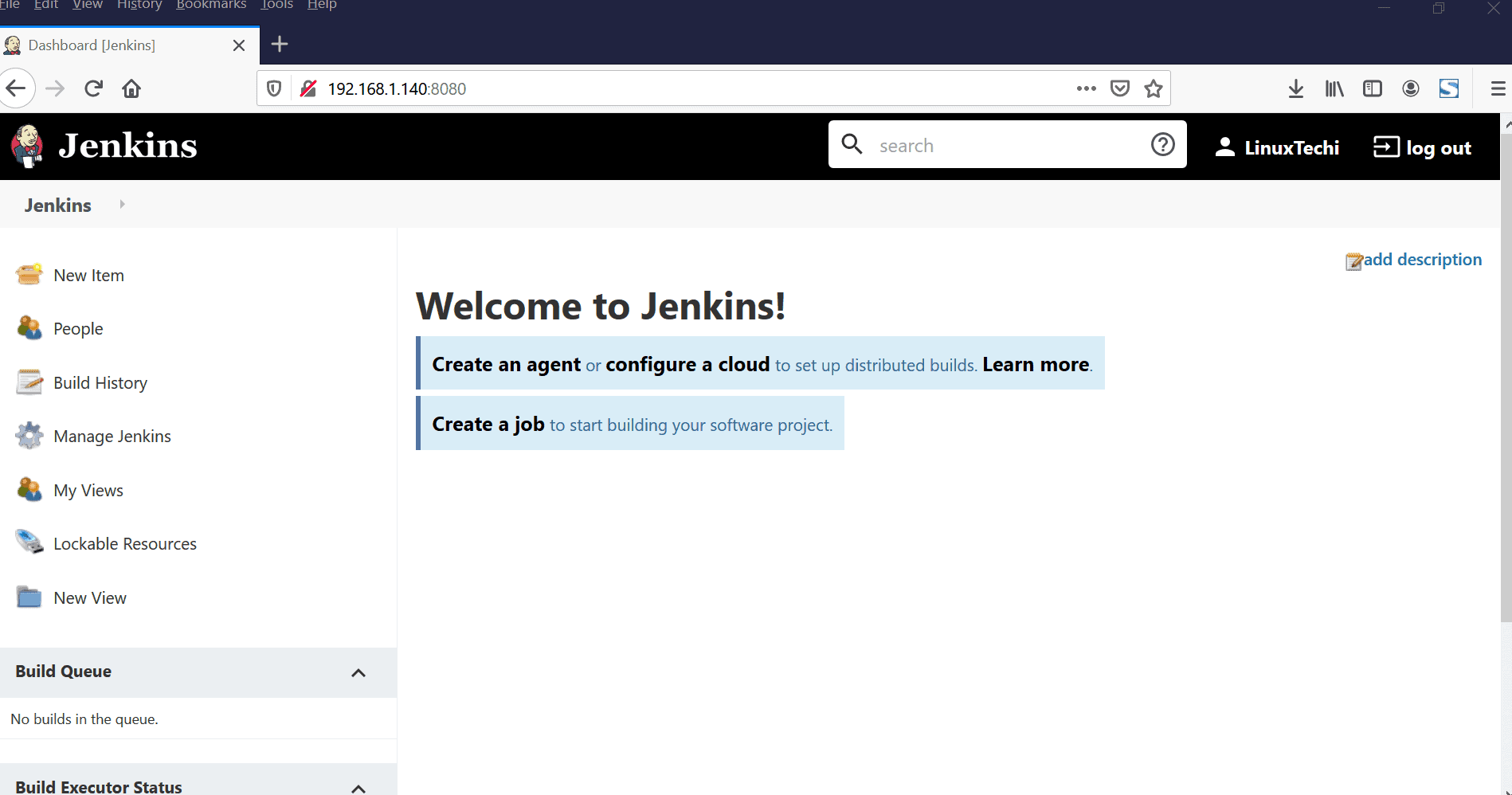The height and width of the screenshot is (795, 1512).
Task: Click the insecure connection lock icon
Action: tap(308, 88)
